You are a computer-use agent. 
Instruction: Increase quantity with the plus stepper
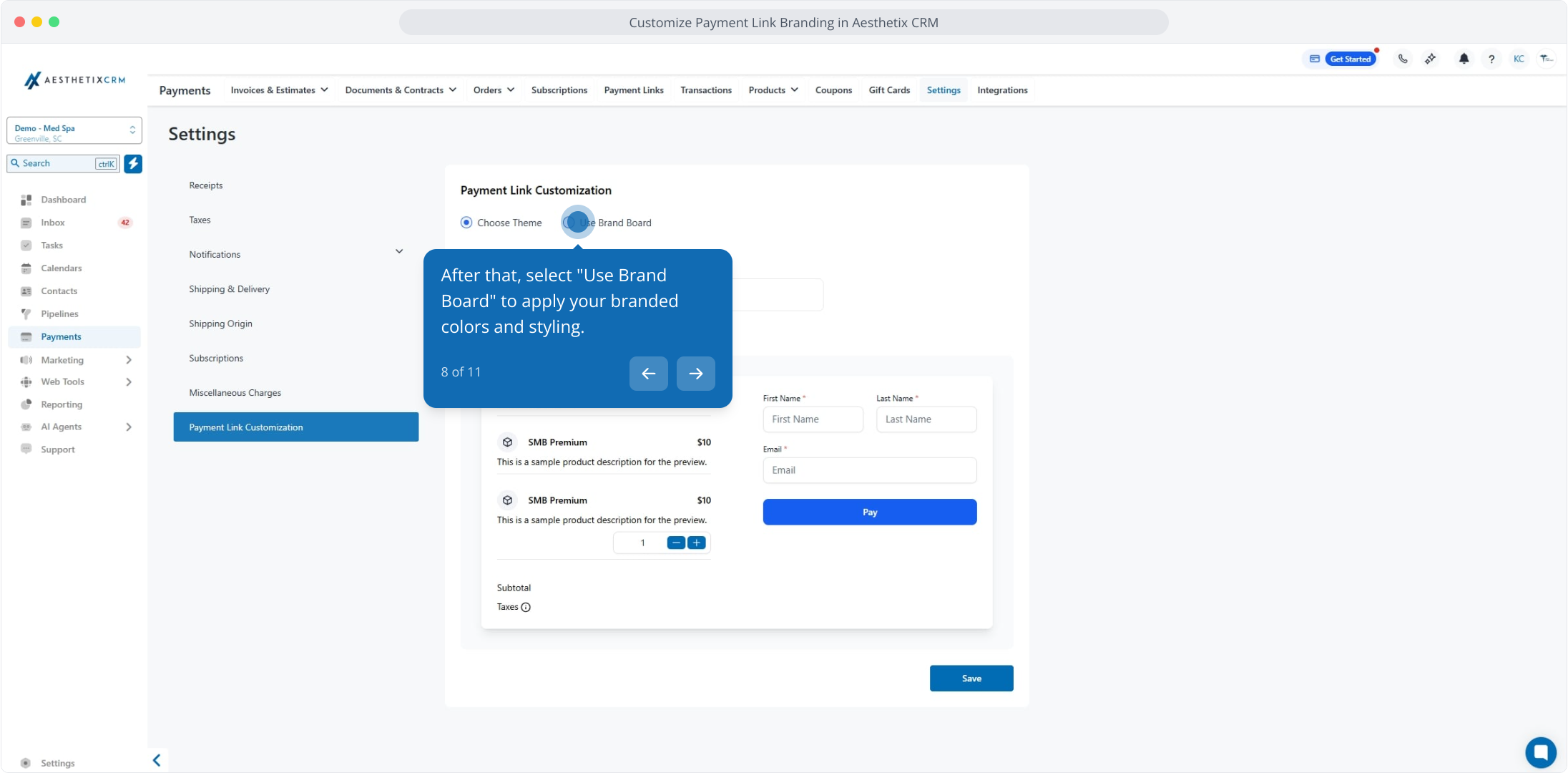(x=697, y=543)
